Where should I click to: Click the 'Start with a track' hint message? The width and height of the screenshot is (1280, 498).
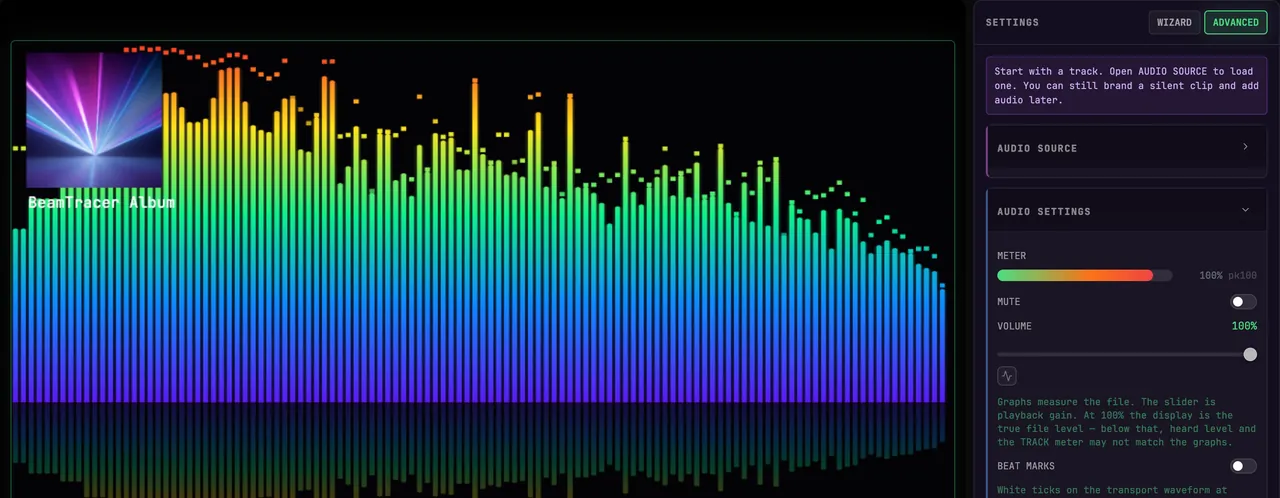point(1127,86)
